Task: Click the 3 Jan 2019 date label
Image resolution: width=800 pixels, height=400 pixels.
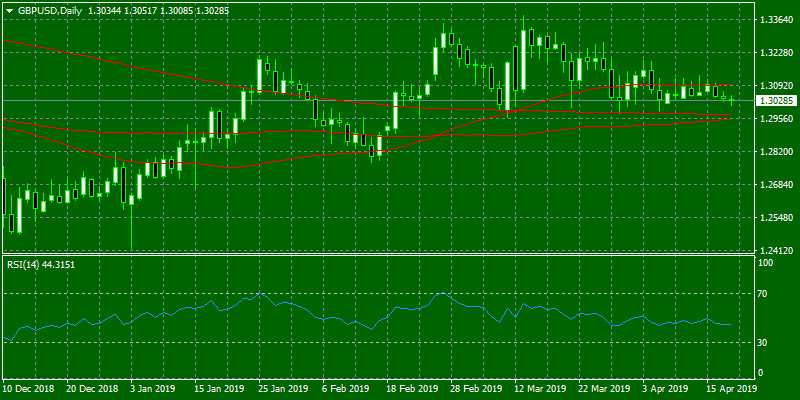Action: tap(153, 388)
